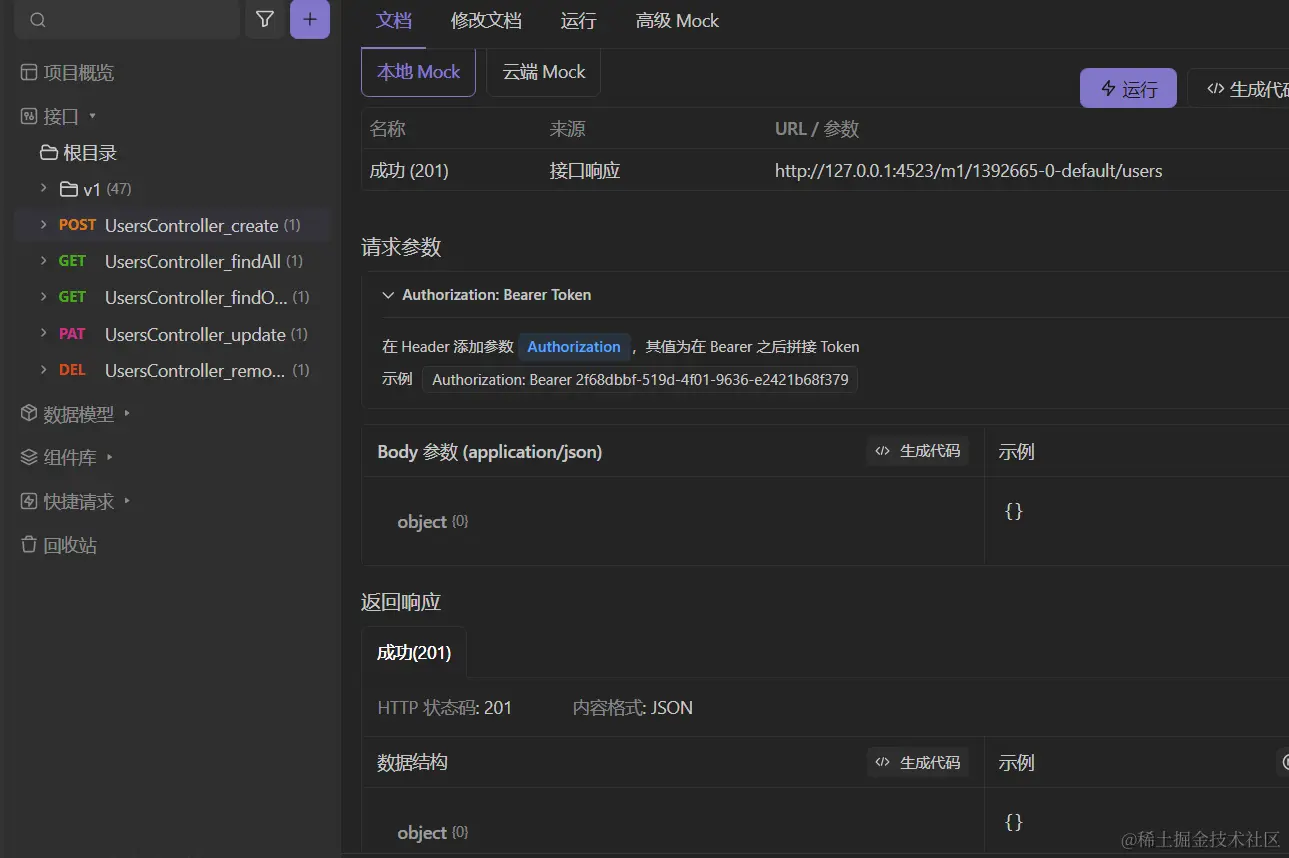
Task: Click 生成代码 in Body 参数 header
Action: [x=918, y=451]
